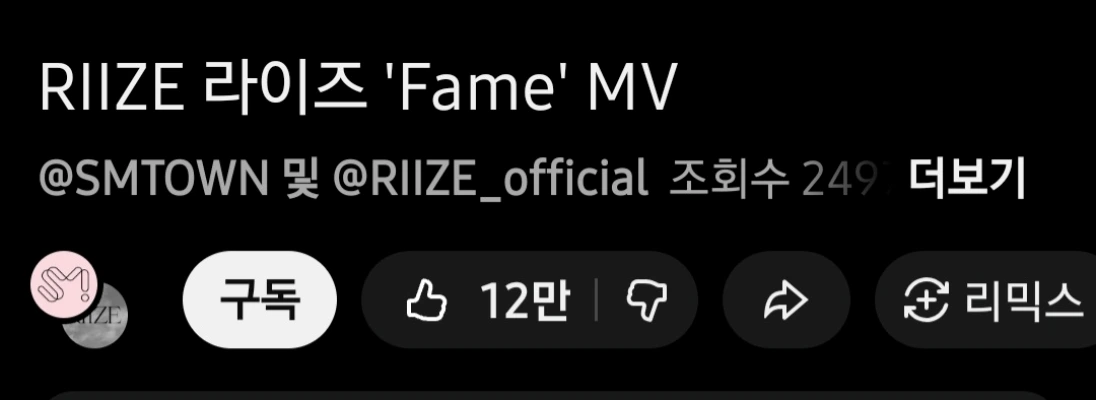
Task: Open the pink SM channel avatar
Action: point(64,284)
